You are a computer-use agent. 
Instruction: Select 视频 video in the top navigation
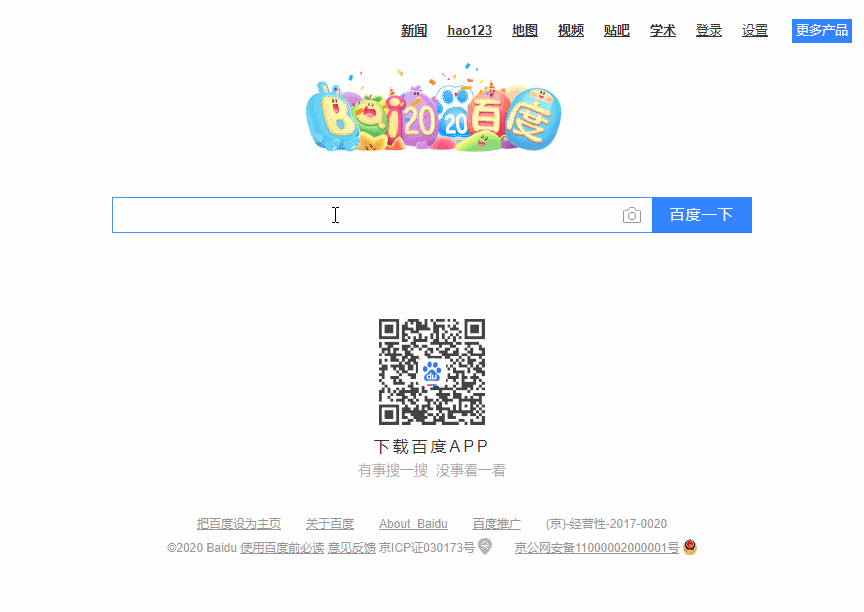(x=571, y=31)
